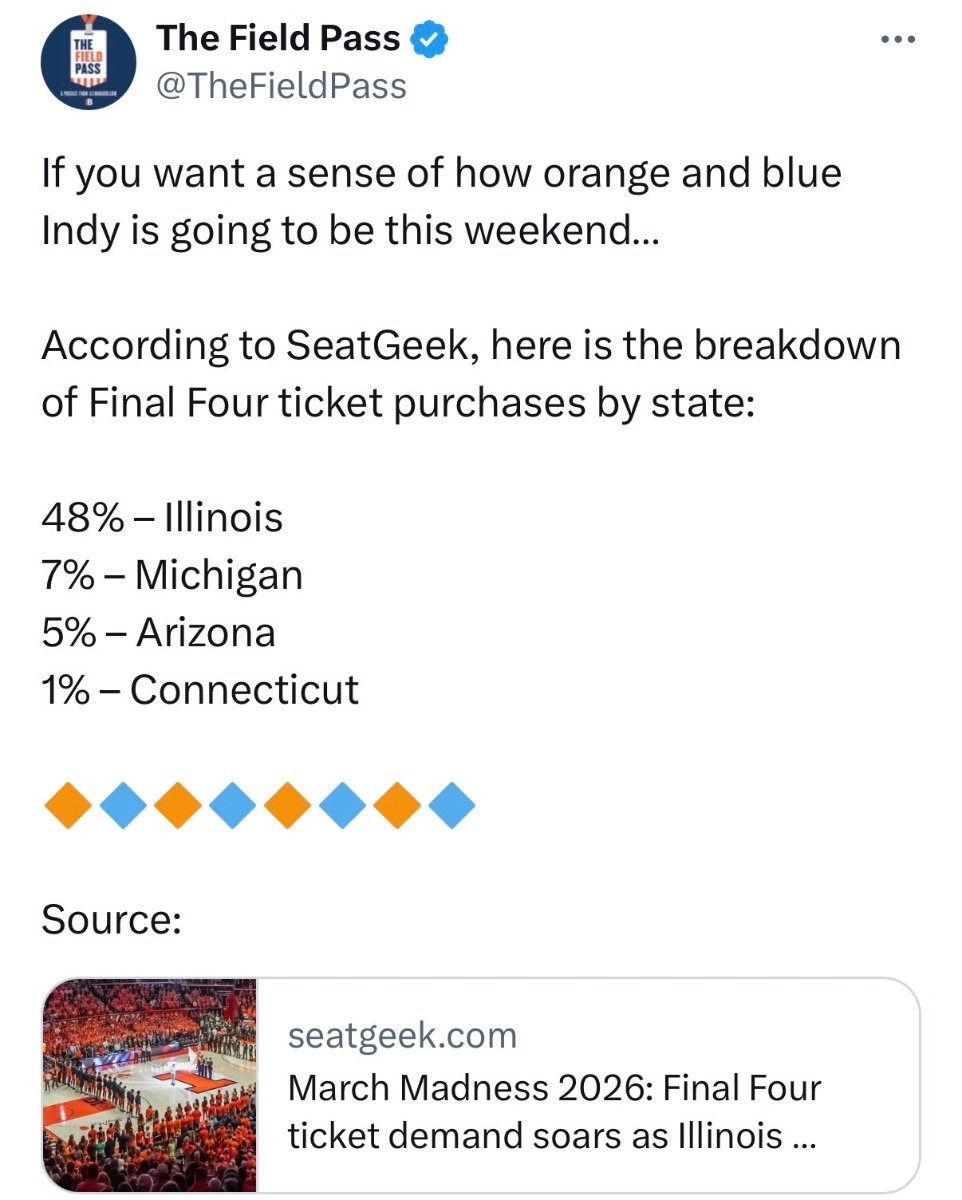The image size is (962, 1200).
Task: Click the second blue diamond emoji
Action: (x=233, y=806)
